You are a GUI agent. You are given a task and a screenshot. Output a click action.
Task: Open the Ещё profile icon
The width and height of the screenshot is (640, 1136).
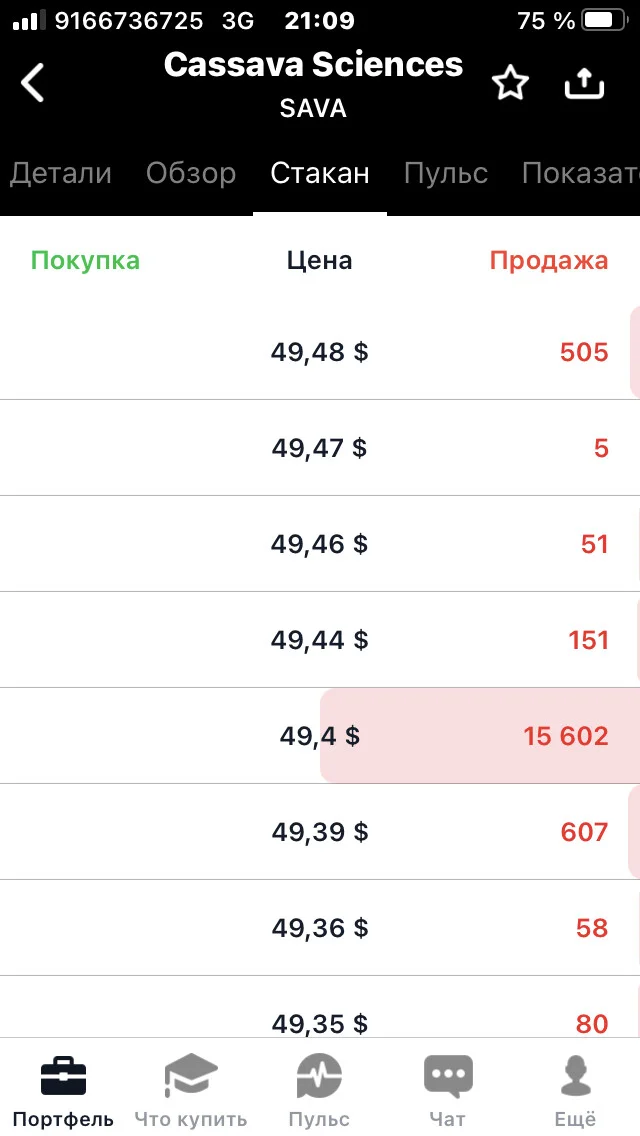click(576, 1076)
